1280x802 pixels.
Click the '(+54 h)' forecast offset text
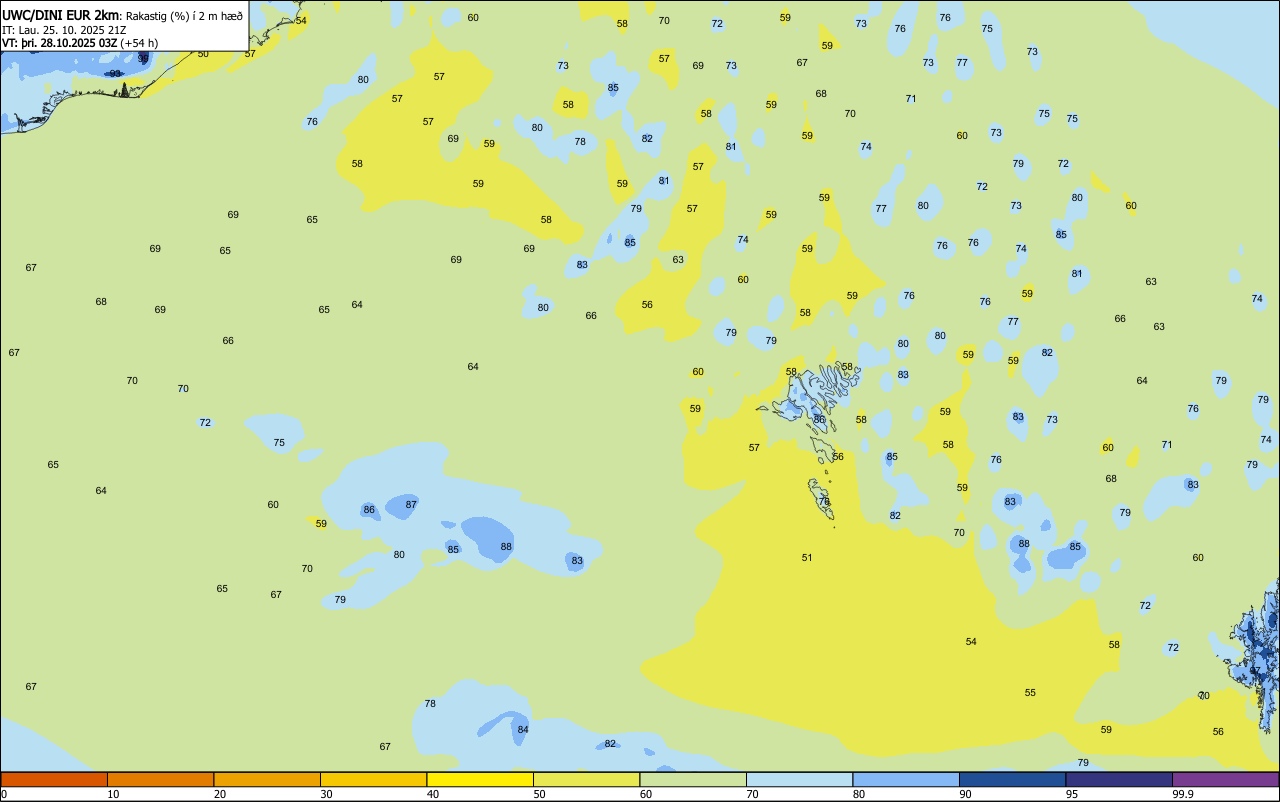coord(140,43)
